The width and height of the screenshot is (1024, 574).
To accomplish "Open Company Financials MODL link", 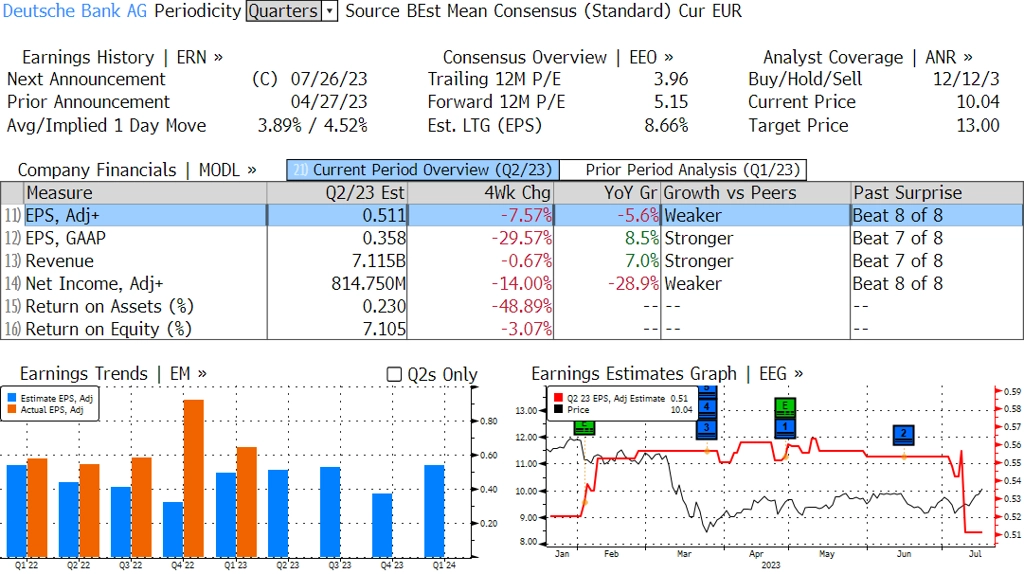I will coord(136,170).
